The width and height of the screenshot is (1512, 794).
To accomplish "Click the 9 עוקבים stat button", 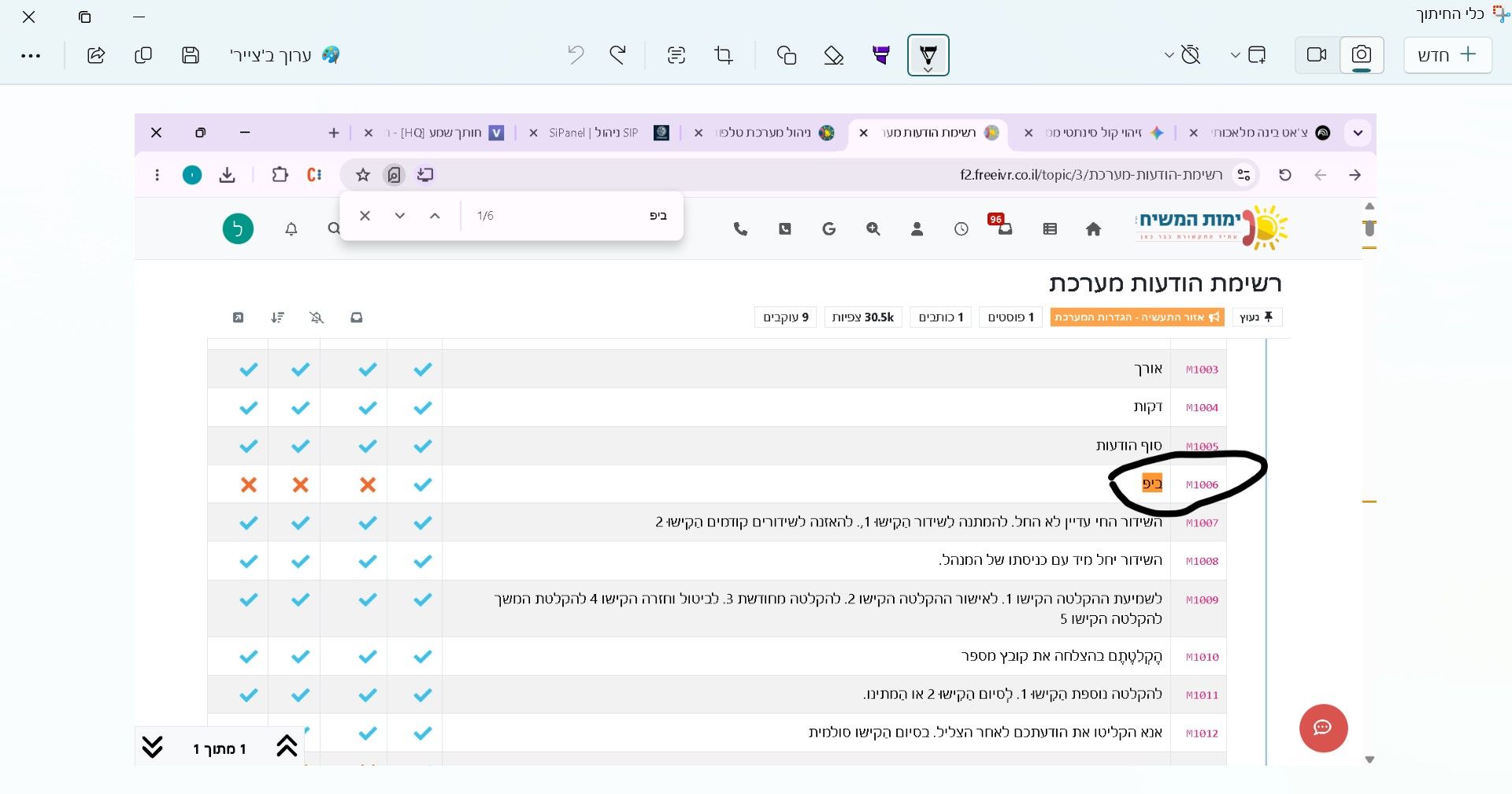I will tap(786, 317).
